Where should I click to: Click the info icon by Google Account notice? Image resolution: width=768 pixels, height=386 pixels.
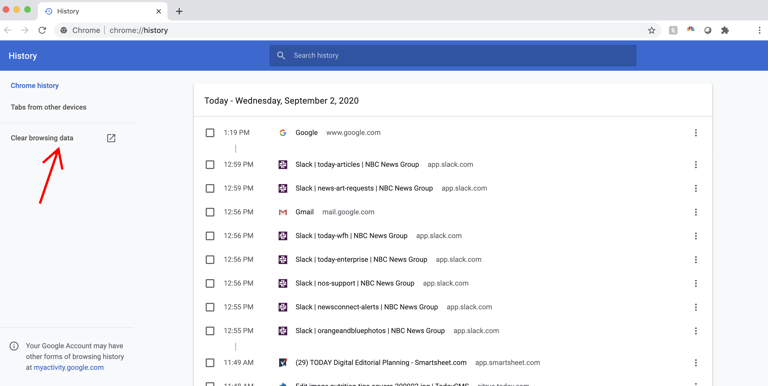pos(14,346)
